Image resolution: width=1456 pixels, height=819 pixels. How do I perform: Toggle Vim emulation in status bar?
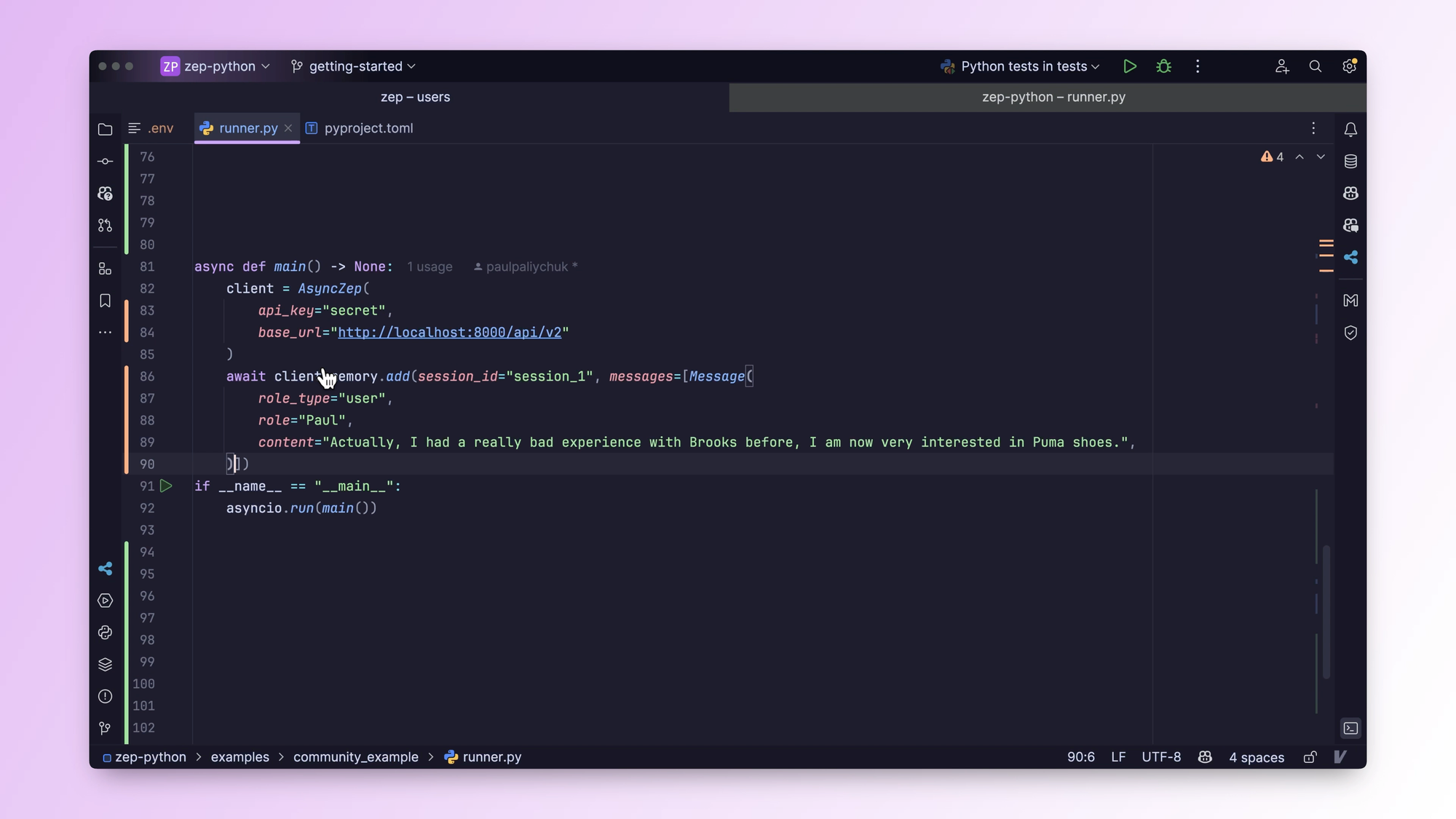1340,757
